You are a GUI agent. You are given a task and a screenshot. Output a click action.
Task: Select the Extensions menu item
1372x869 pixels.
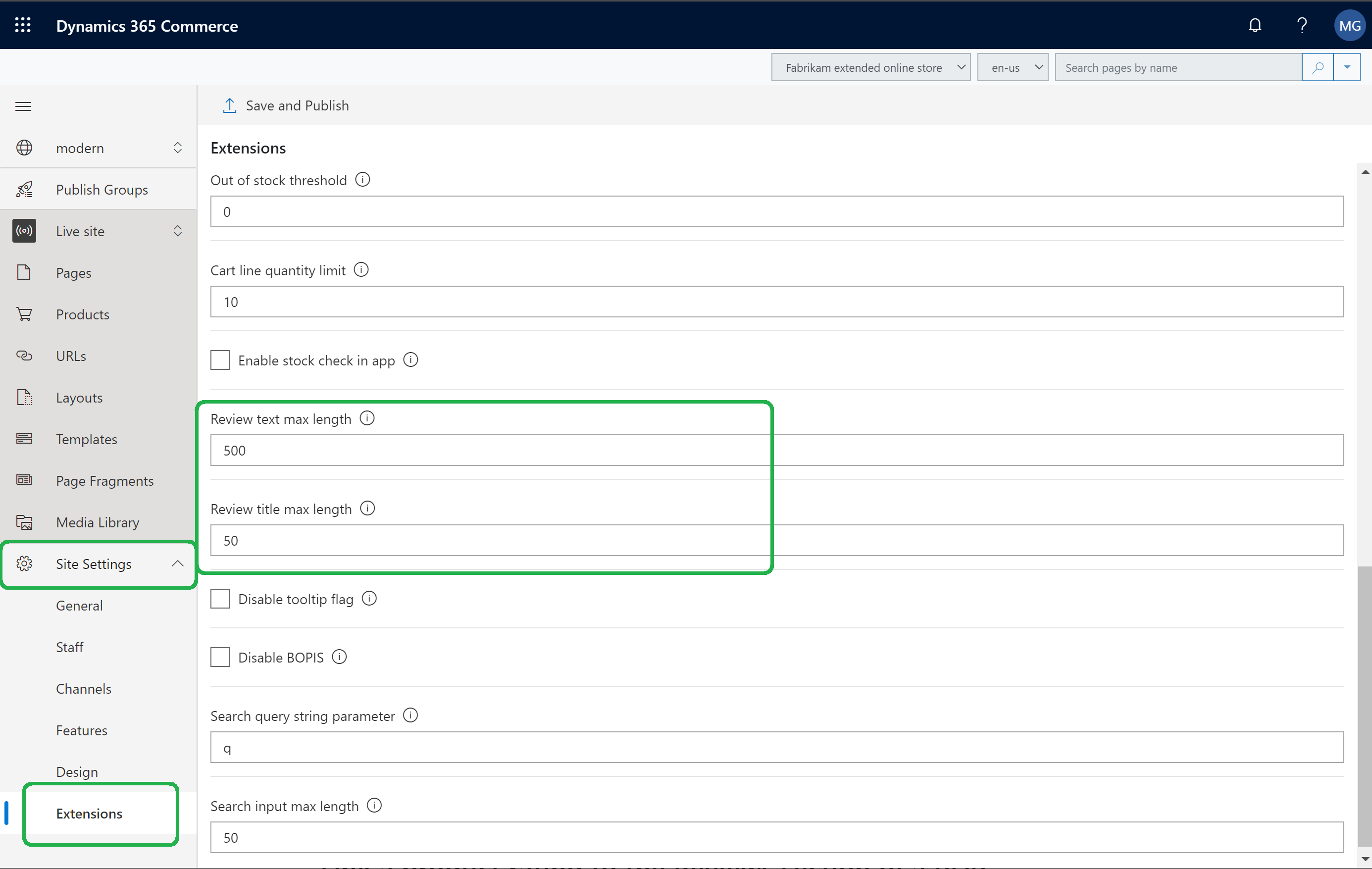(89, 813)
